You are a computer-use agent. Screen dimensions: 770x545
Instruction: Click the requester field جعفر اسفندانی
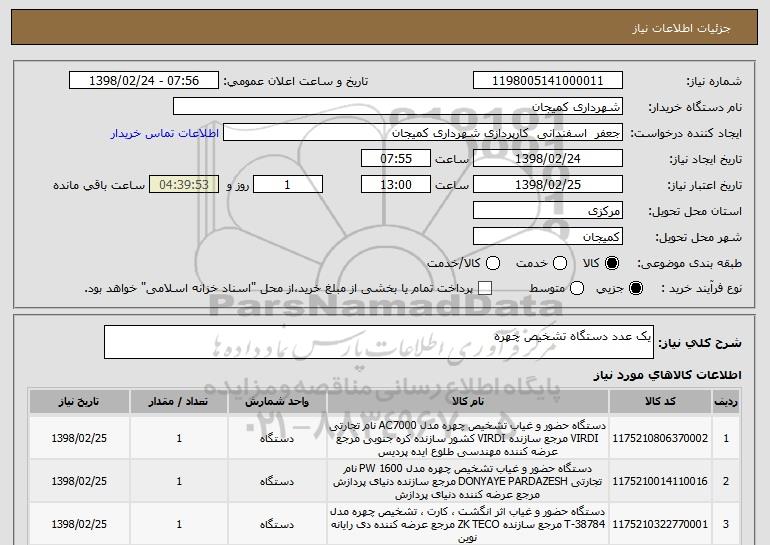pos(423,133)
